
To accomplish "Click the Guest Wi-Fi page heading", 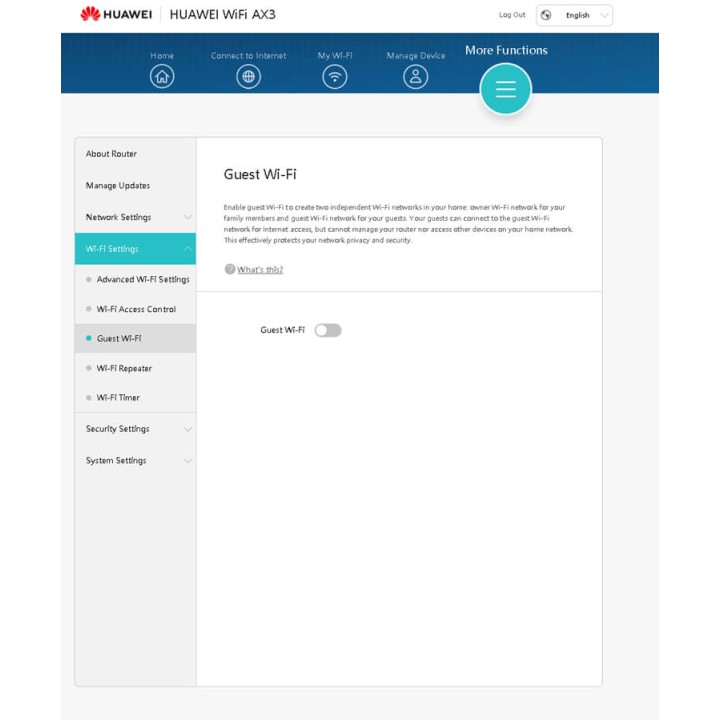I will click(x=260, y=174).
